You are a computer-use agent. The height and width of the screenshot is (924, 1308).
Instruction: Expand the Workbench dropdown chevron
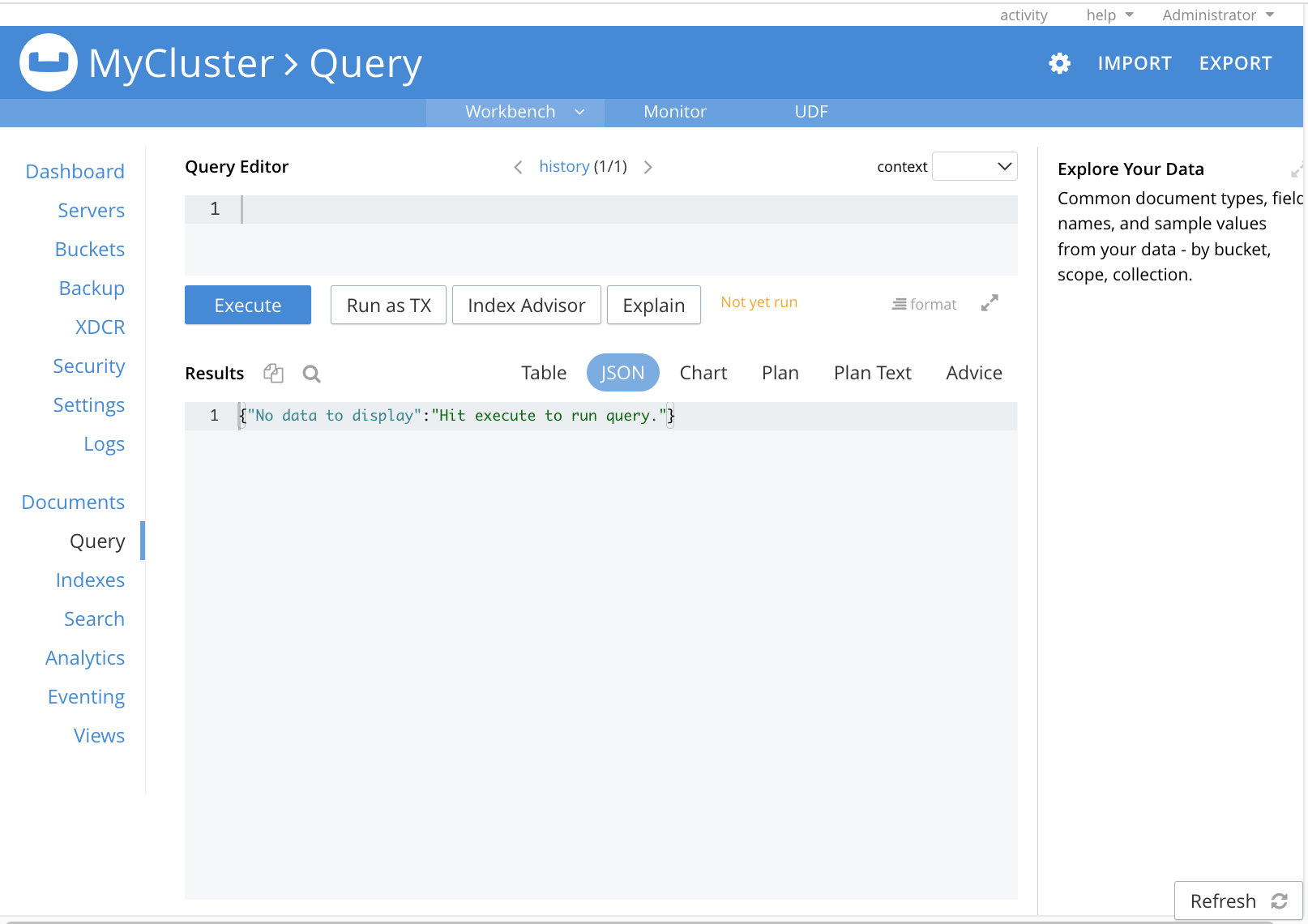(x=579, y=112)
